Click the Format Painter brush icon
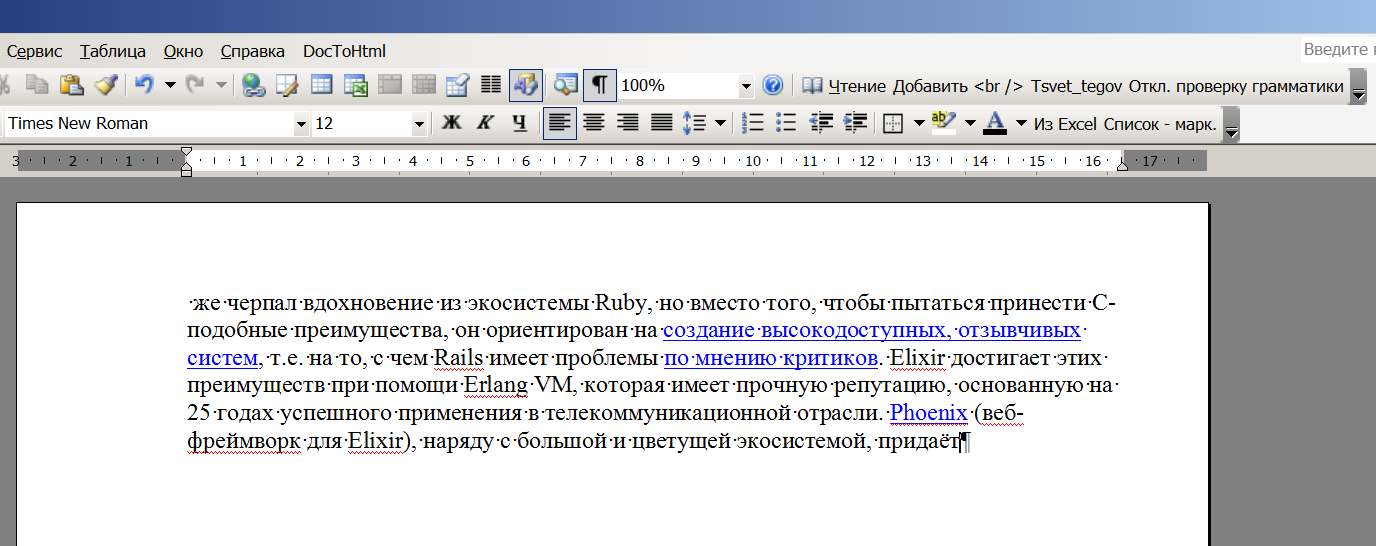The width and height of the screenshot is (1376, 546). (106, 86)
